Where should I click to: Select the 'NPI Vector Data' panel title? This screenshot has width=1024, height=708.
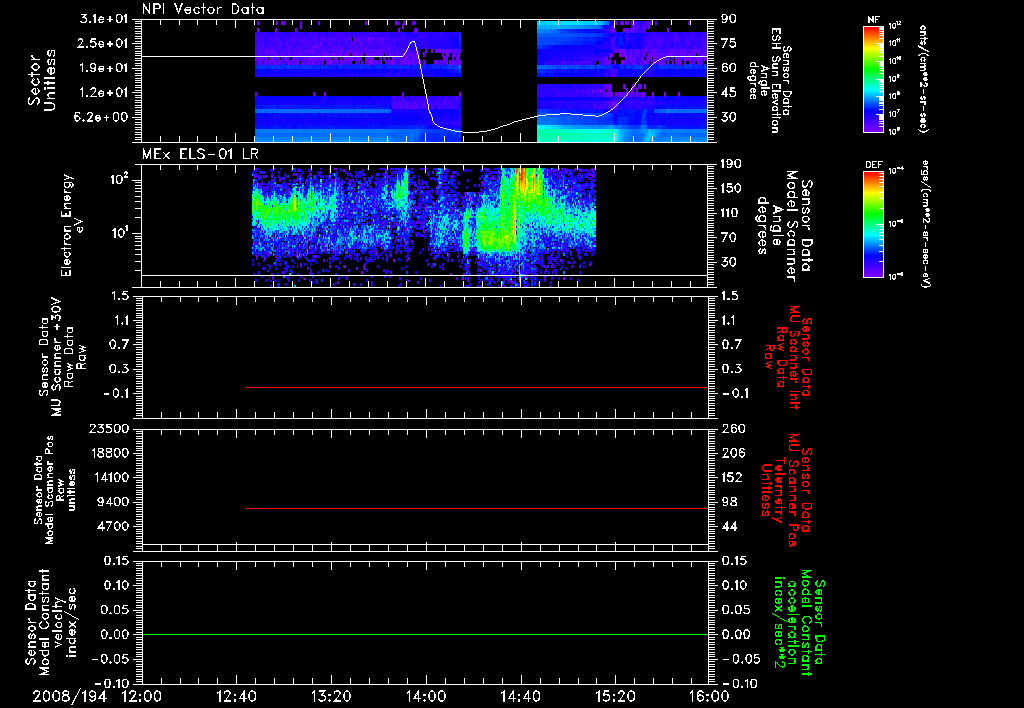[x=203, y=9]
